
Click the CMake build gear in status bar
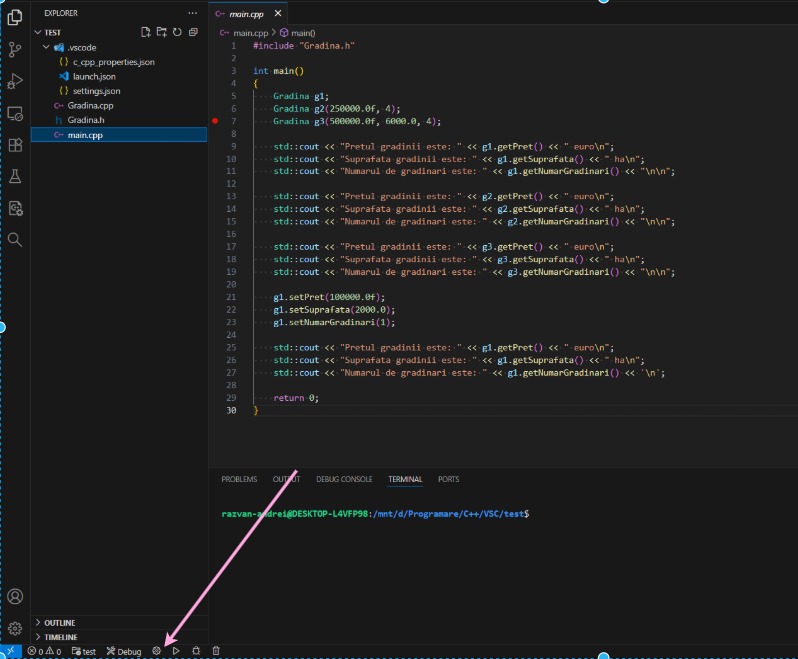157,651
